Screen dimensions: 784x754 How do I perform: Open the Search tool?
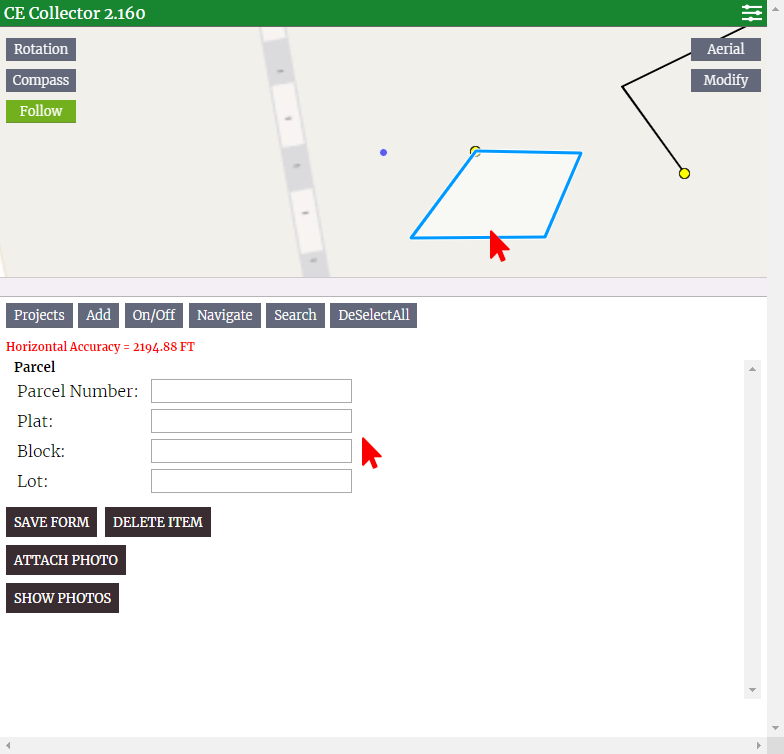(295, 315)
